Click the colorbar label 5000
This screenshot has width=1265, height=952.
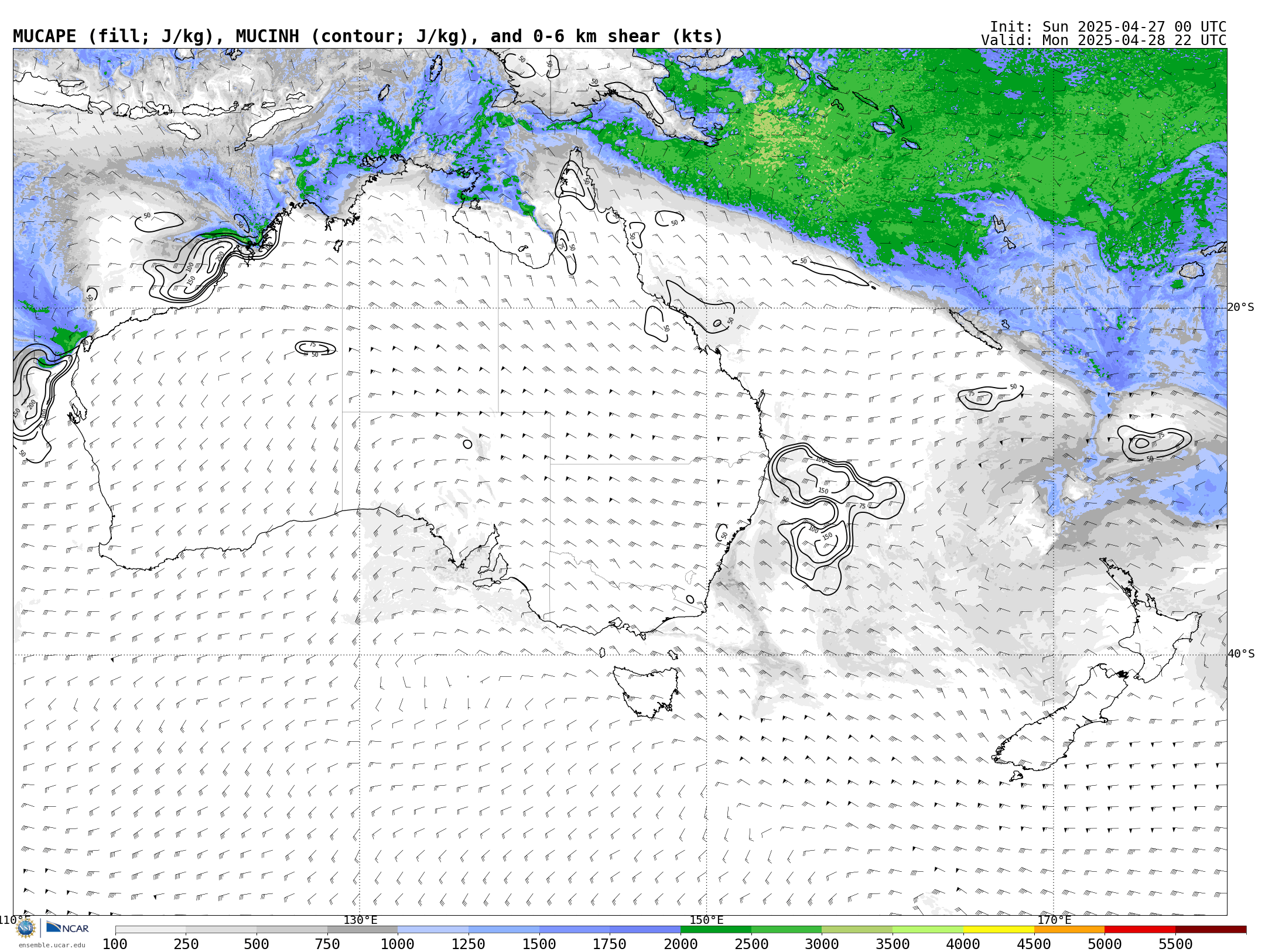click(1105, 944)
